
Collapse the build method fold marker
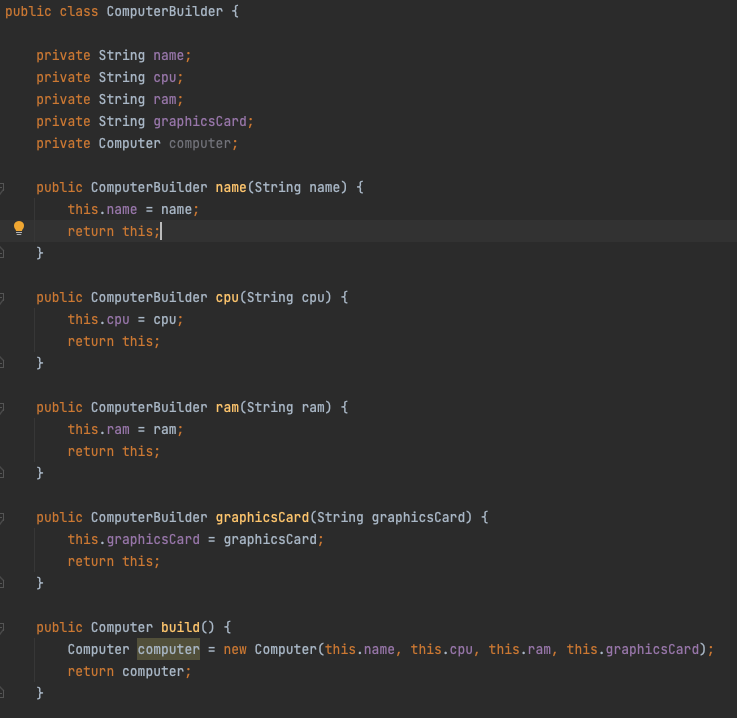click(2, 628)
